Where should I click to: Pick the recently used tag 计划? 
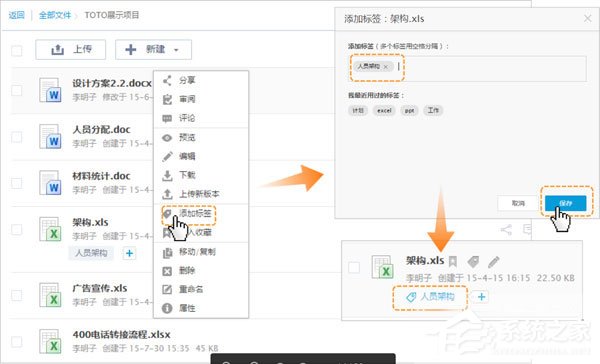[x=358, y=111]
